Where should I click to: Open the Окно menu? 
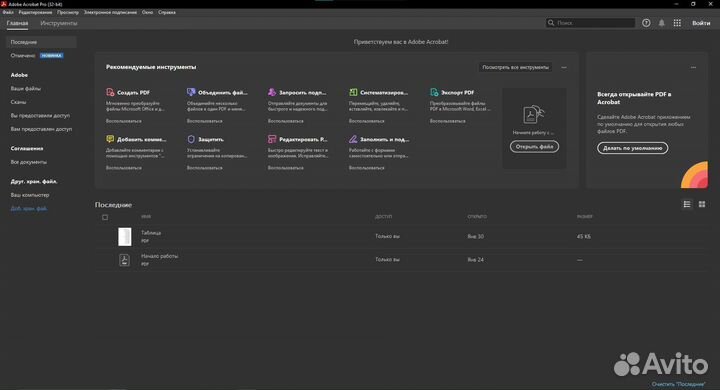click(x=147, y=12)
